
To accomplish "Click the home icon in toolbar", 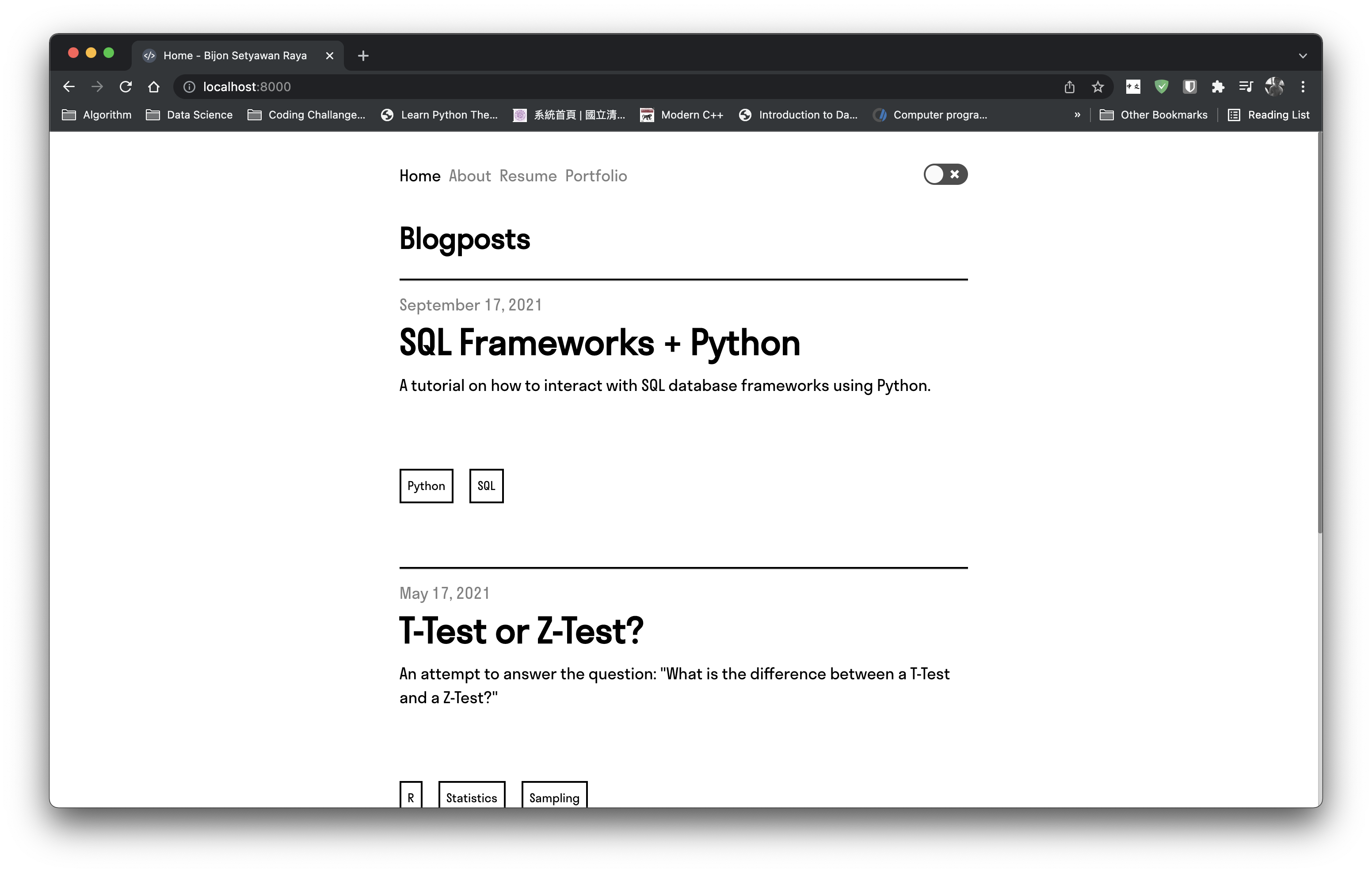I will [x=154, y=86].
